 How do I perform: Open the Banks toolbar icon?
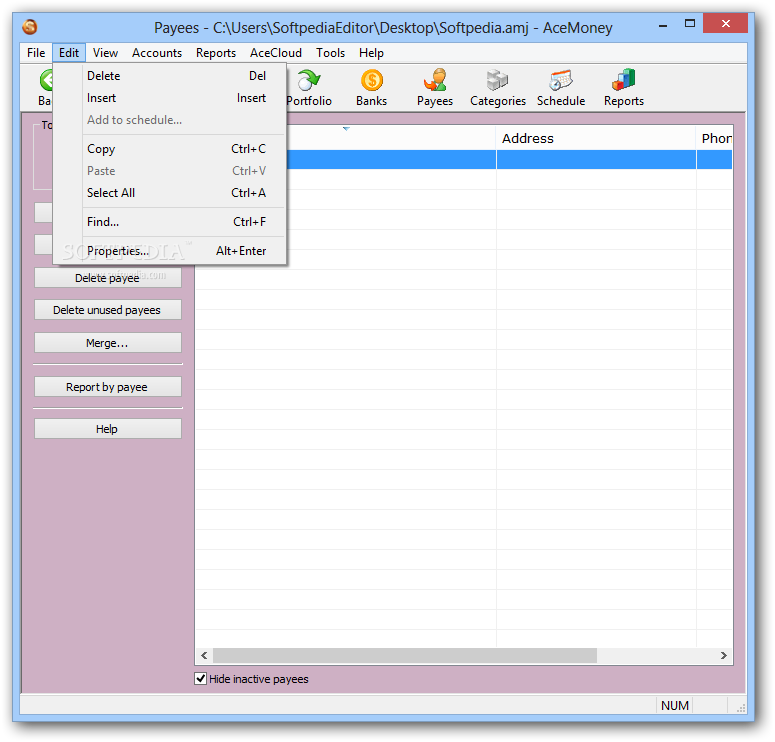click(x=372, y=88)
